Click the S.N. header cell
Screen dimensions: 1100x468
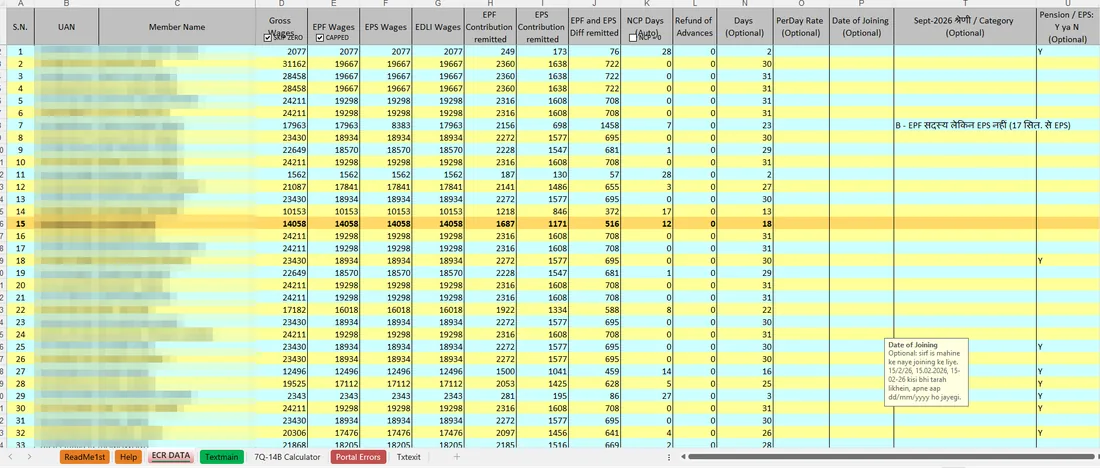click(x=20, y=27)
